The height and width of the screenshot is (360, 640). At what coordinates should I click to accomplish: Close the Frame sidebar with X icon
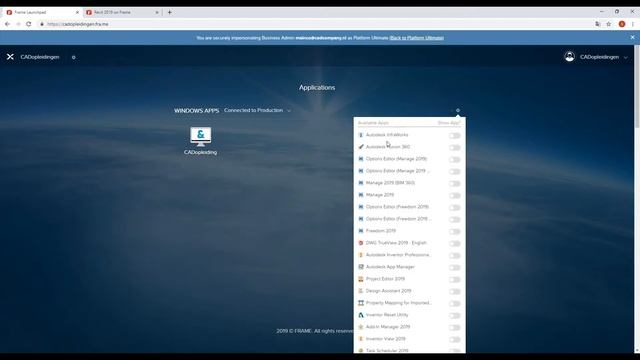pyautogui.click(x=10, y=57)
